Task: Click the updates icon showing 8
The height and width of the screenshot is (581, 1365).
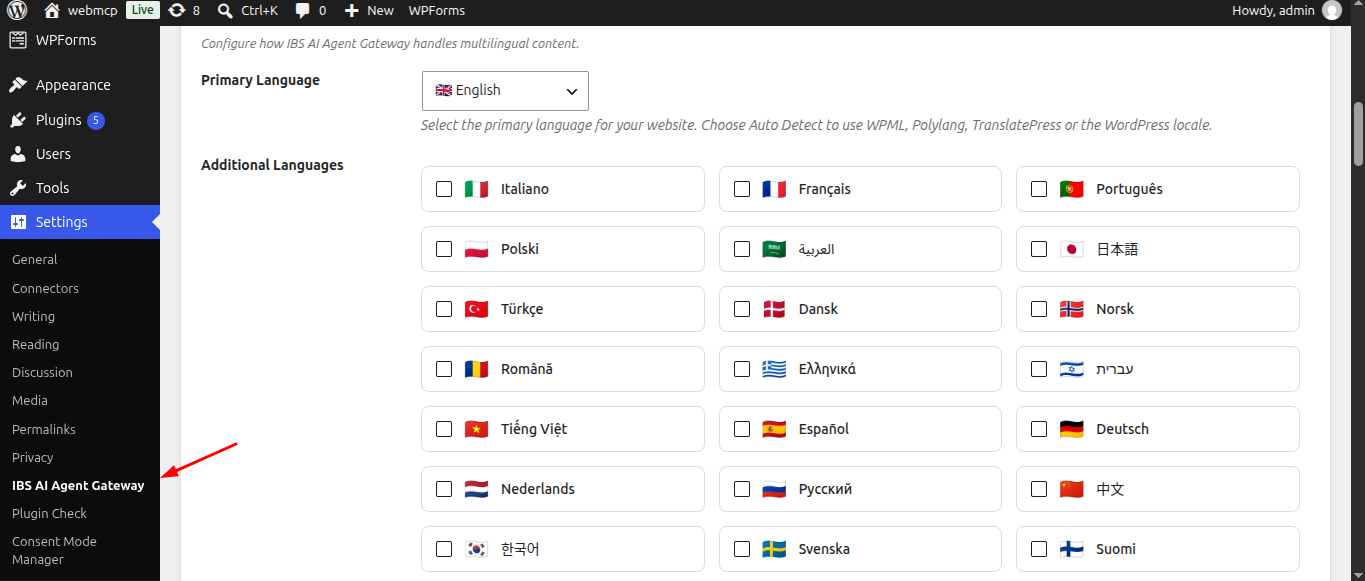Action: (177, 10)
